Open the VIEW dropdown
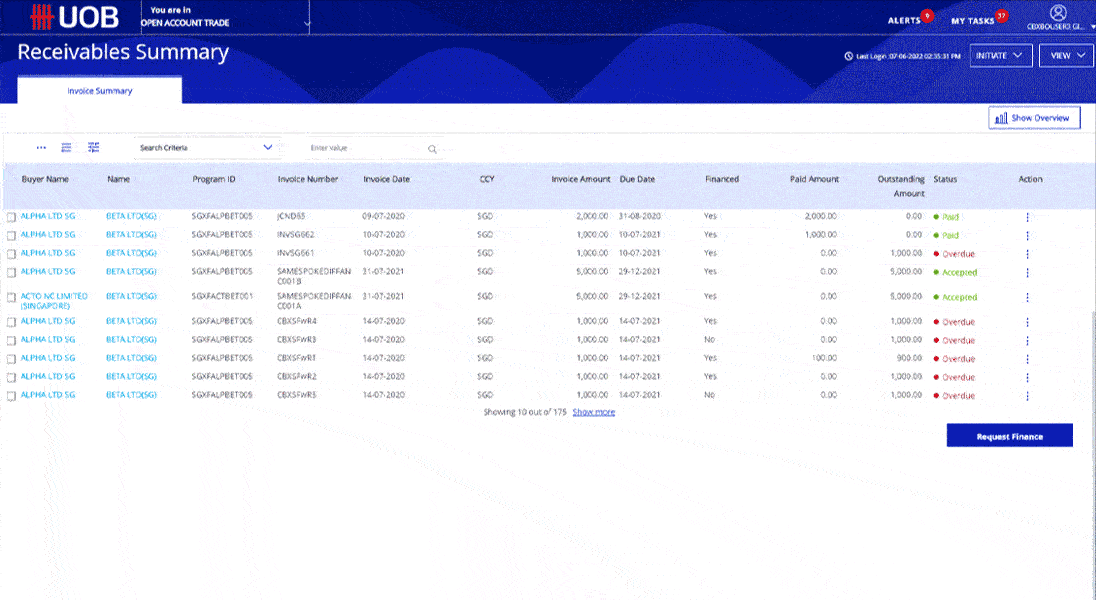The width and height of the screenshot is (1096, 600). point(1066,56)
